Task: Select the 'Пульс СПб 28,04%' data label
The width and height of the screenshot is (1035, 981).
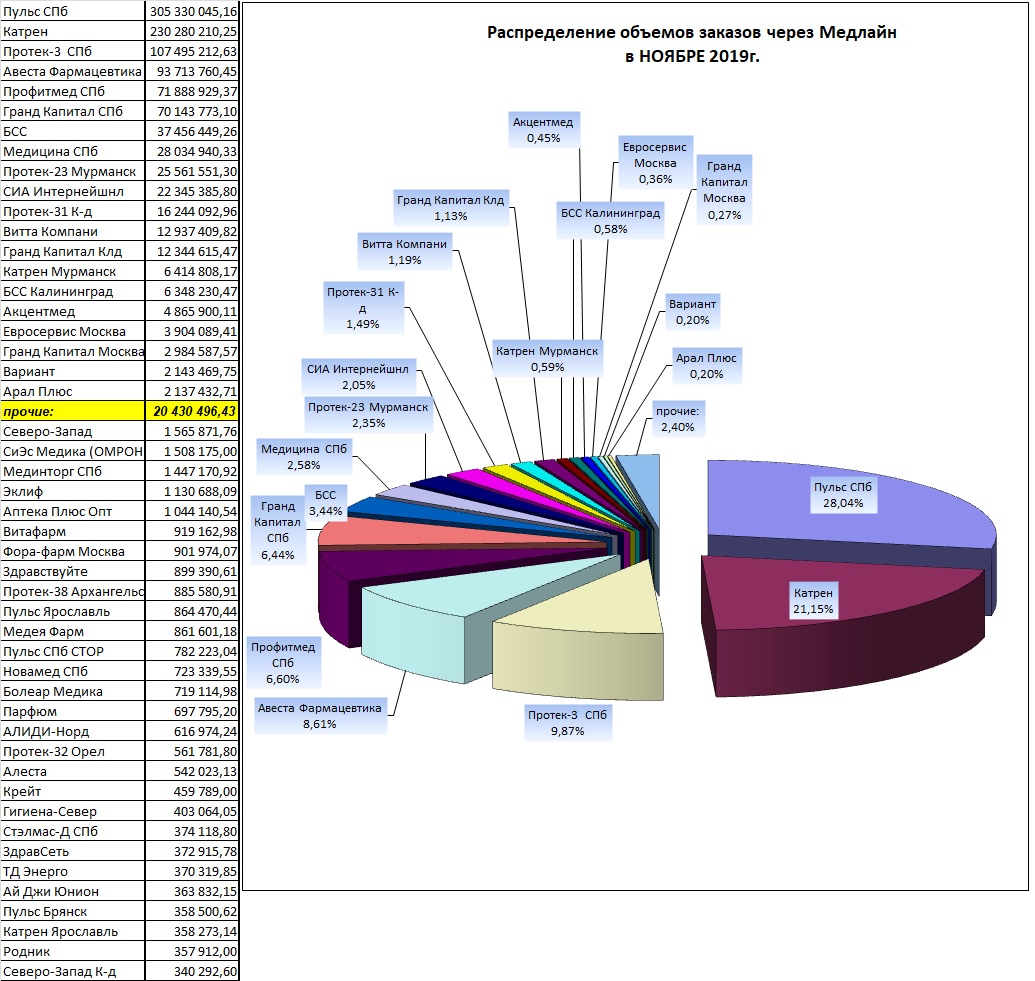Action: (842, 495)
